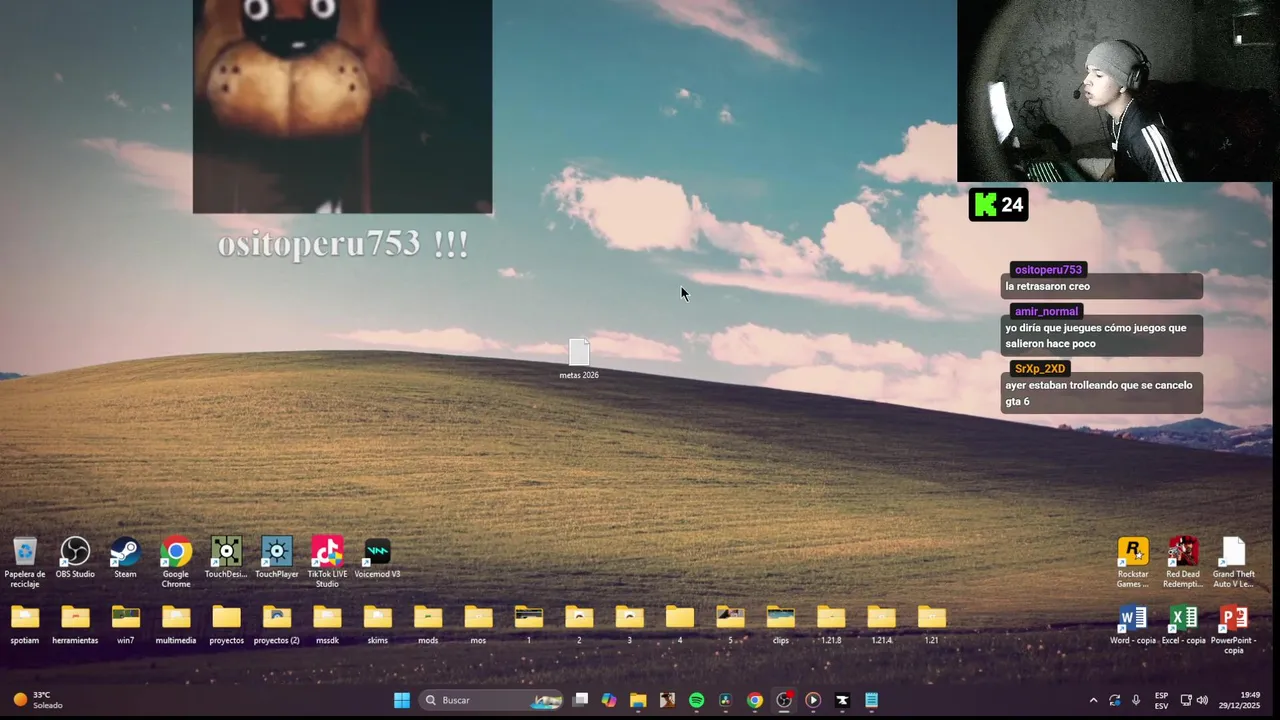This screenshot has width=1280, height=720.
Task: Select the TouchDesigner desktop shortcut
Action: click(226, 558)
